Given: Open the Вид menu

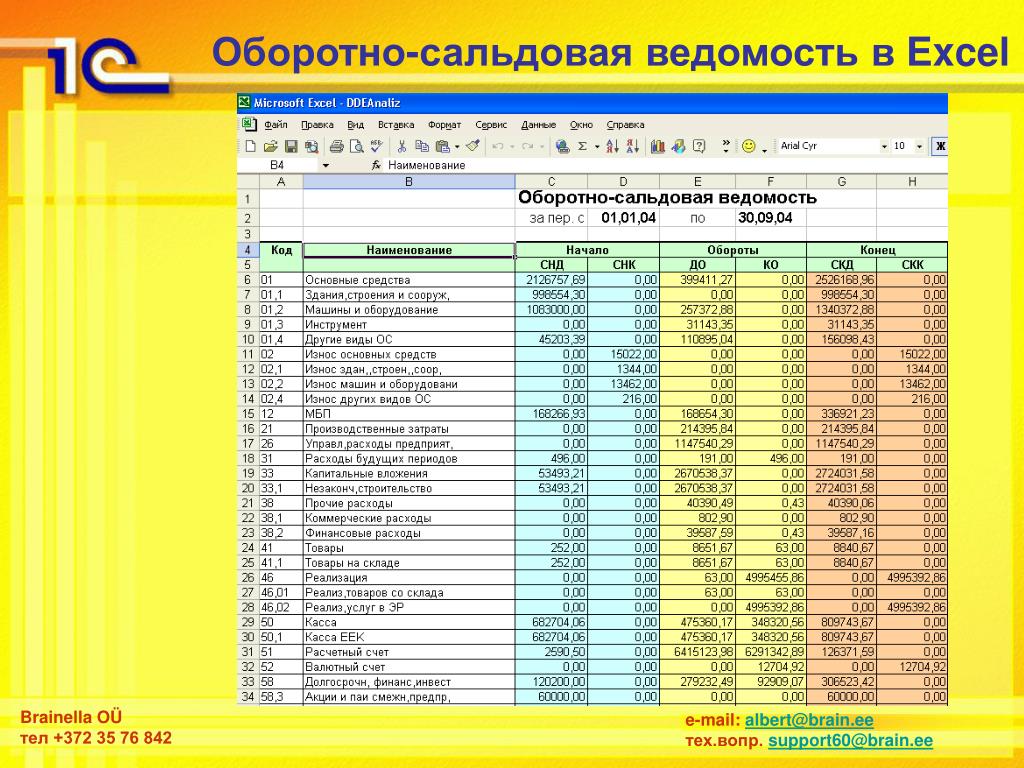Looking at the screenshot, I should tap(355, 125).
